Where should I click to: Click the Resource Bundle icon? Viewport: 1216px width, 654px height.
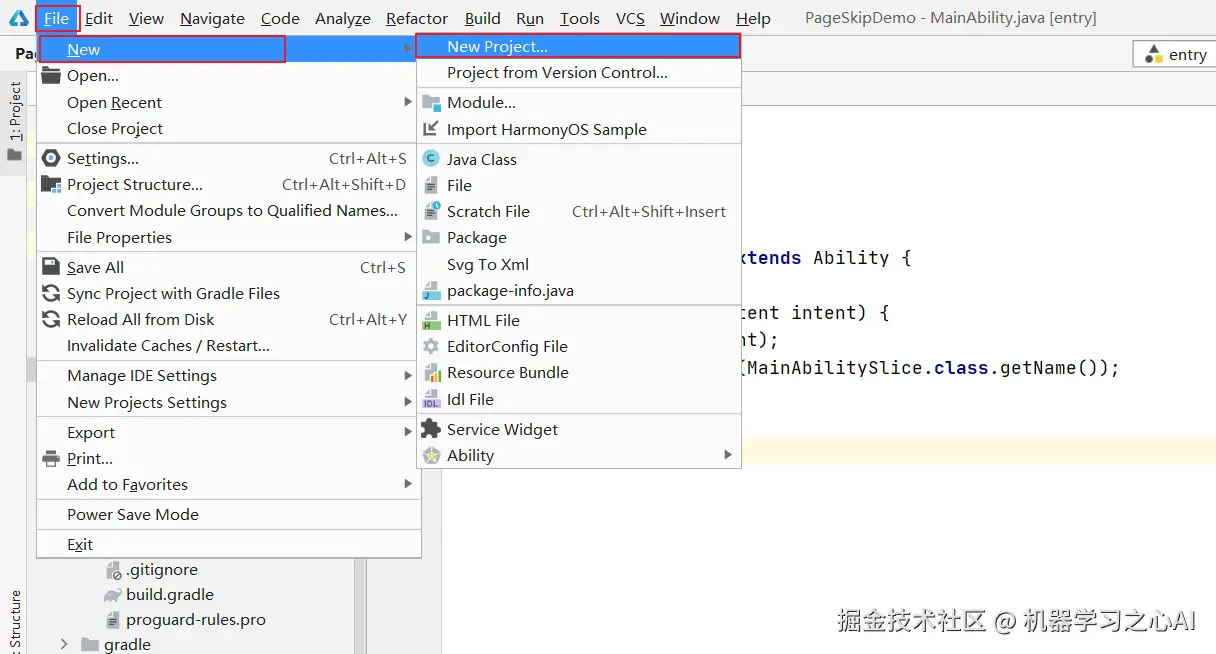[x=431, y=372]
